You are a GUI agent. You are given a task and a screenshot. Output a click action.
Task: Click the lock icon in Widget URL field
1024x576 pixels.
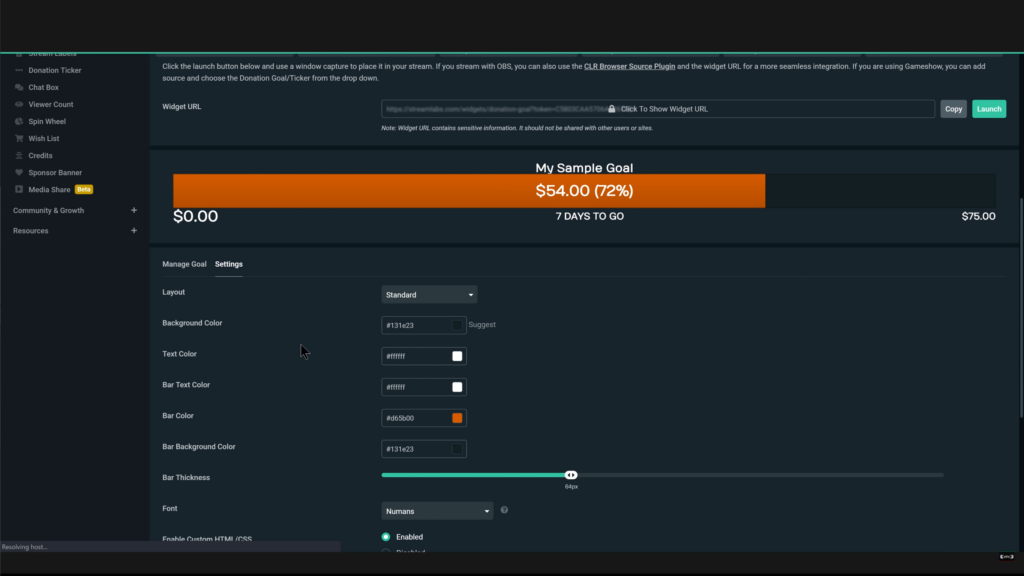(x=612, y=108)
